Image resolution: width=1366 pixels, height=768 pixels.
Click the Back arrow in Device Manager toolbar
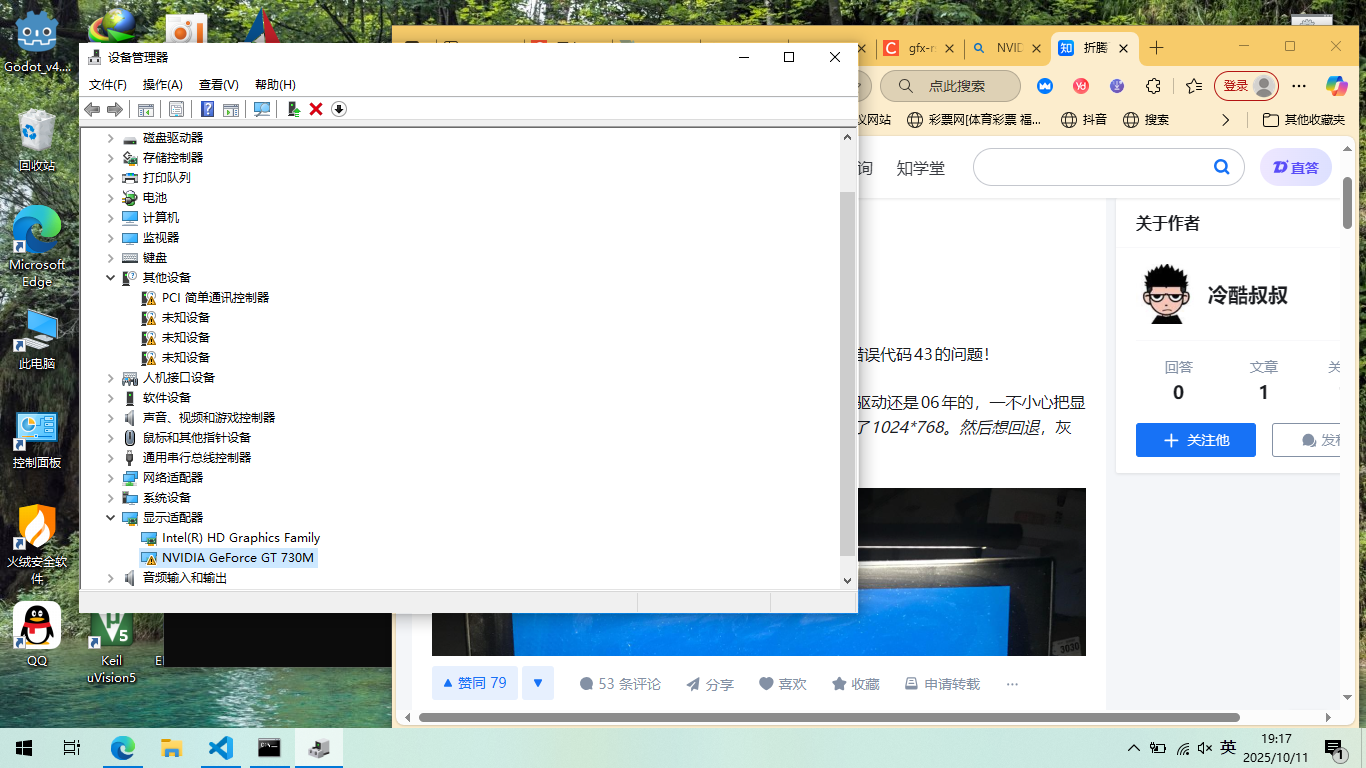coord(92,109)
